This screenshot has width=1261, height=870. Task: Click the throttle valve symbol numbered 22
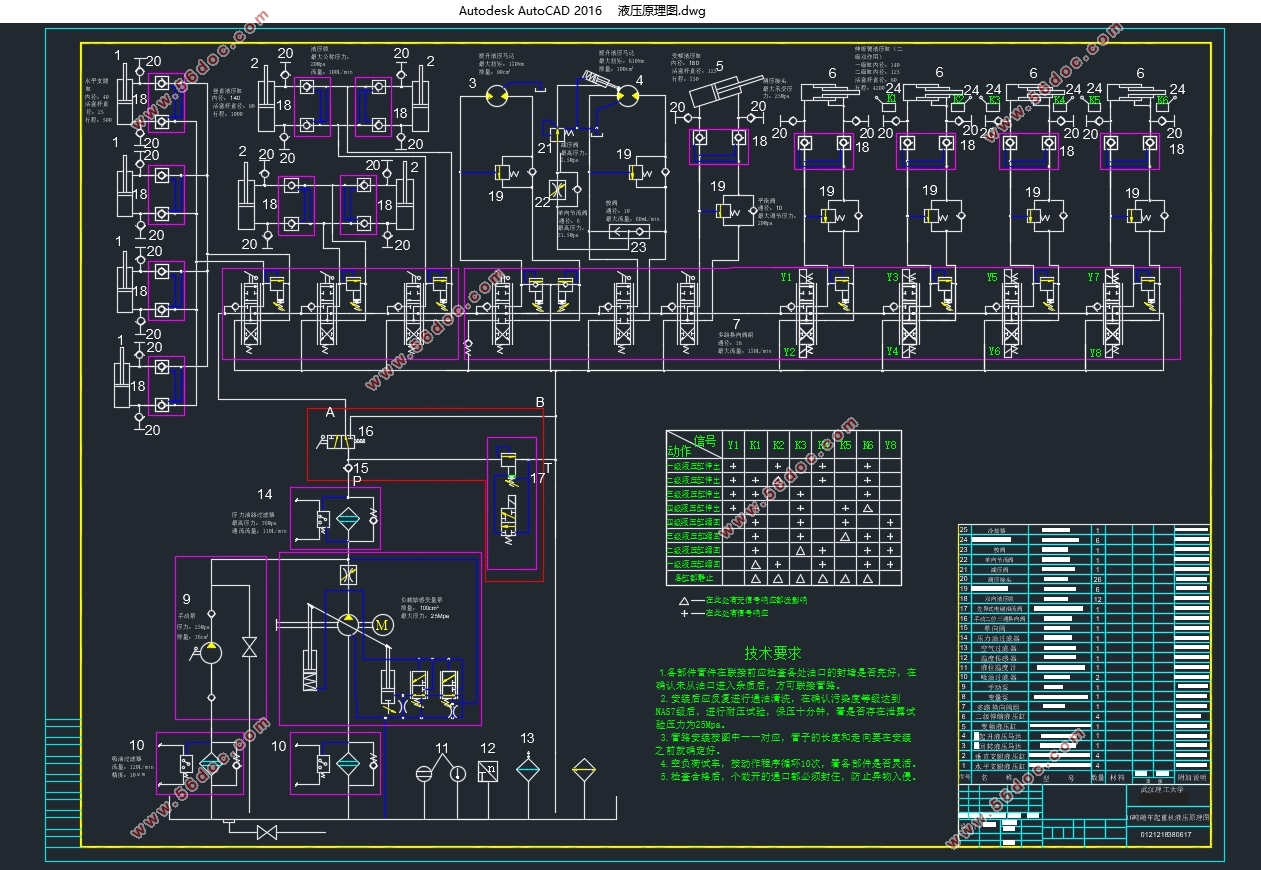(x=558, y=192)
